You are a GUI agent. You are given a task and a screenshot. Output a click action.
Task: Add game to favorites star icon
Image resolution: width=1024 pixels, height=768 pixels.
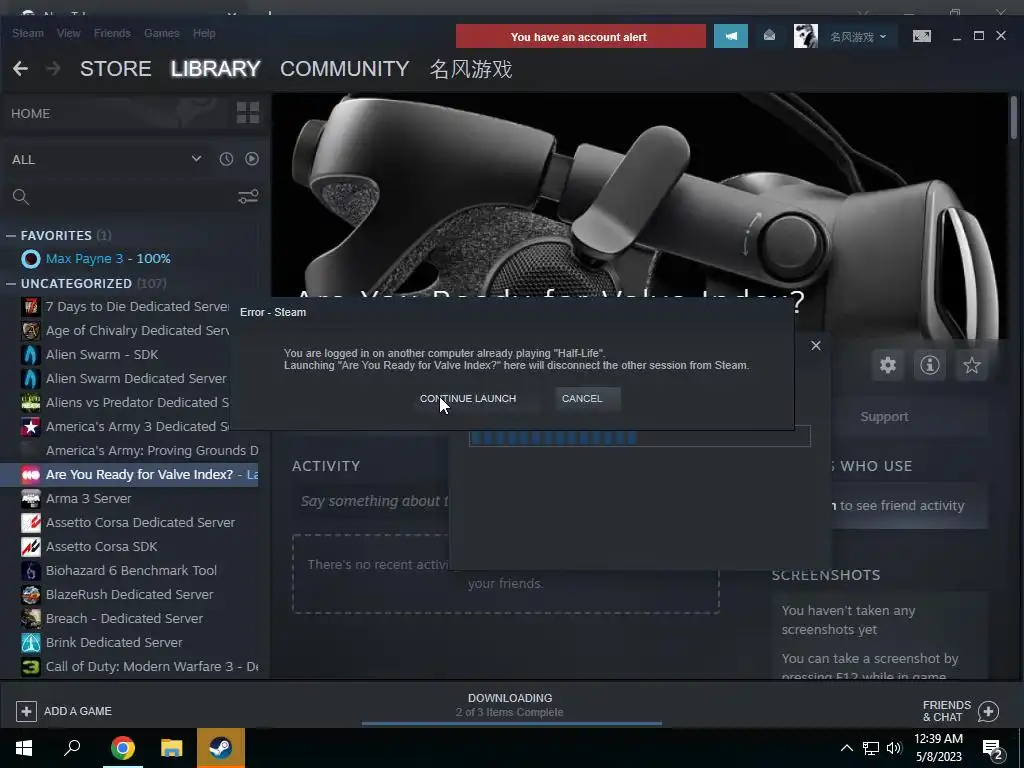point(972,365)
